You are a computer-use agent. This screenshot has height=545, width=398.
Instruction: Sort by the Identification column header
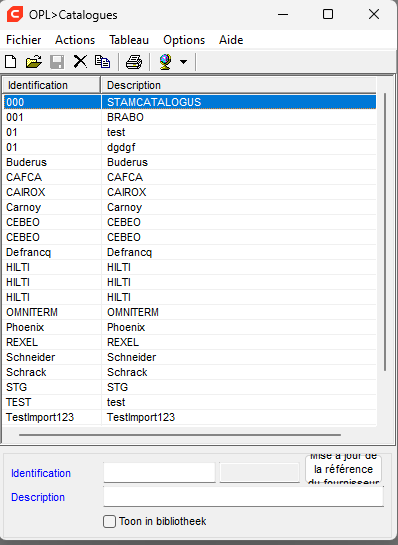[52, 85]
